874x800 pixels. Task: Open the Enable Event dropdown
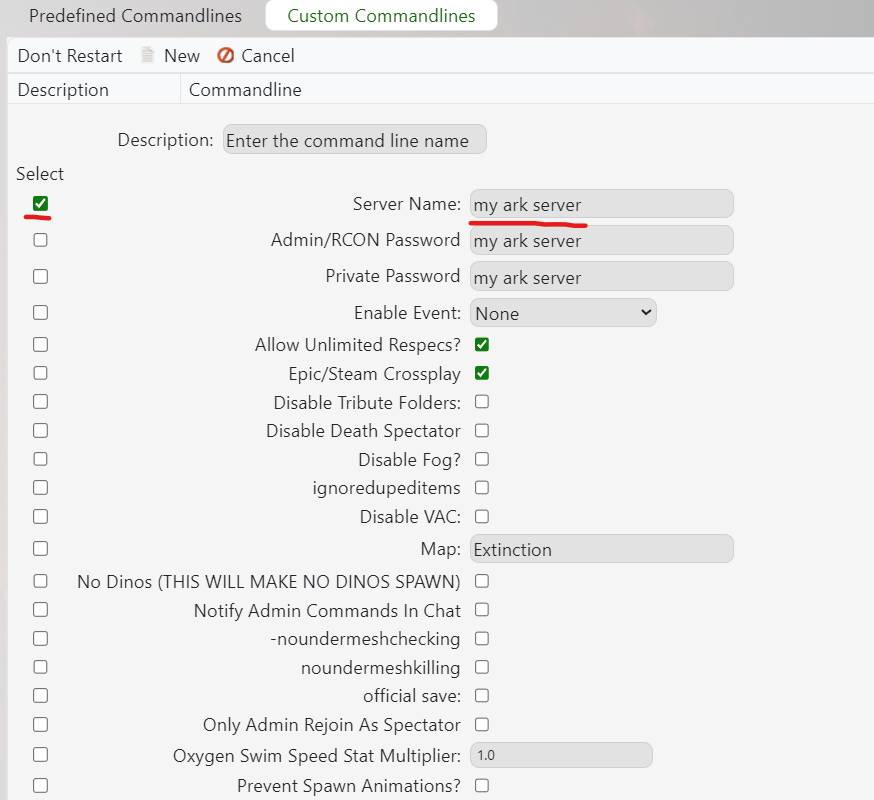point(563,313)
